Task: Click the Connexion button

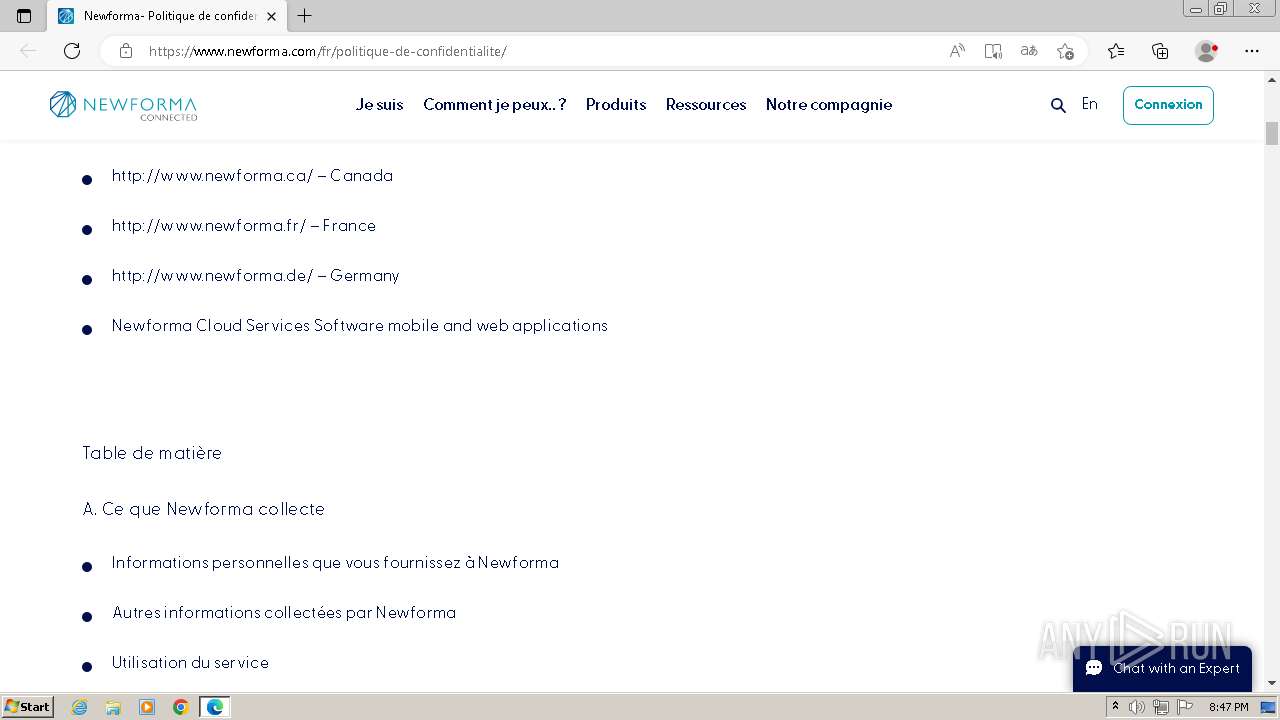Action: point(1168,105)
